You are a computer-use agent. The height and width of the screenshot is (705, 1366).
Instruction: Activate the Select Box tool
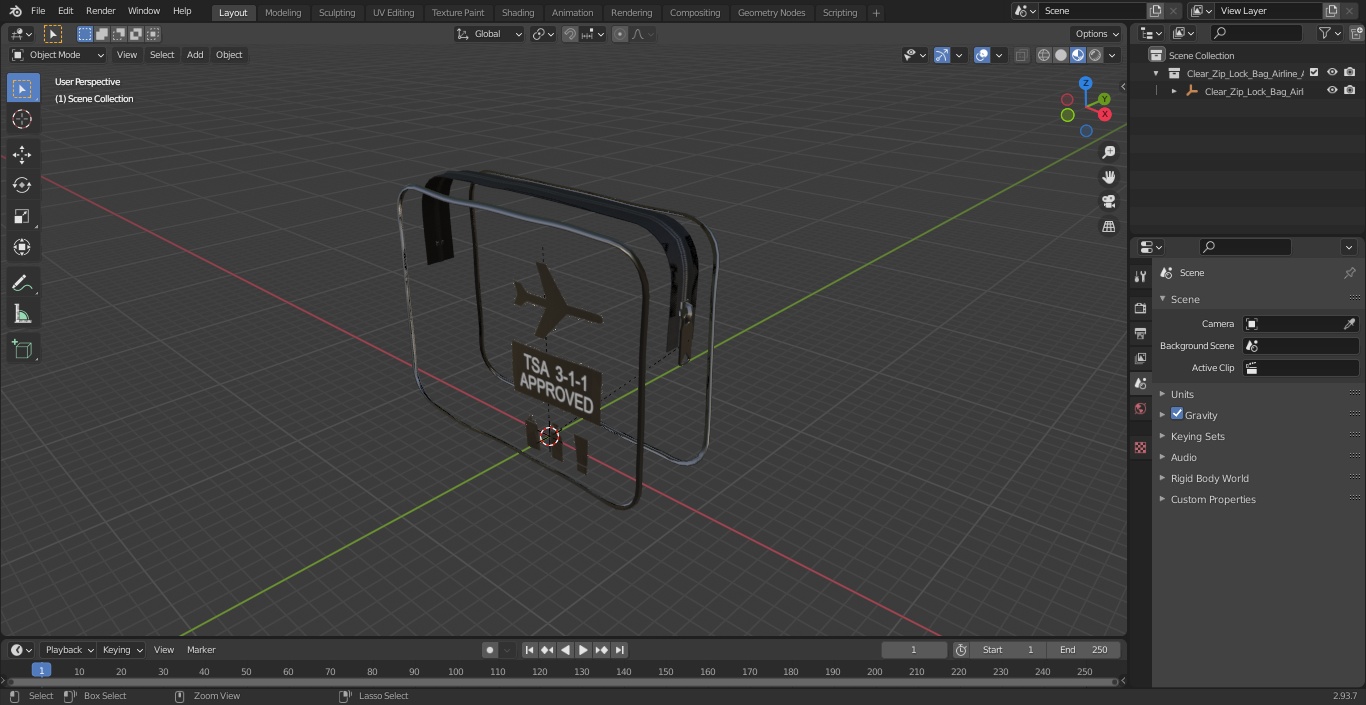22,88
